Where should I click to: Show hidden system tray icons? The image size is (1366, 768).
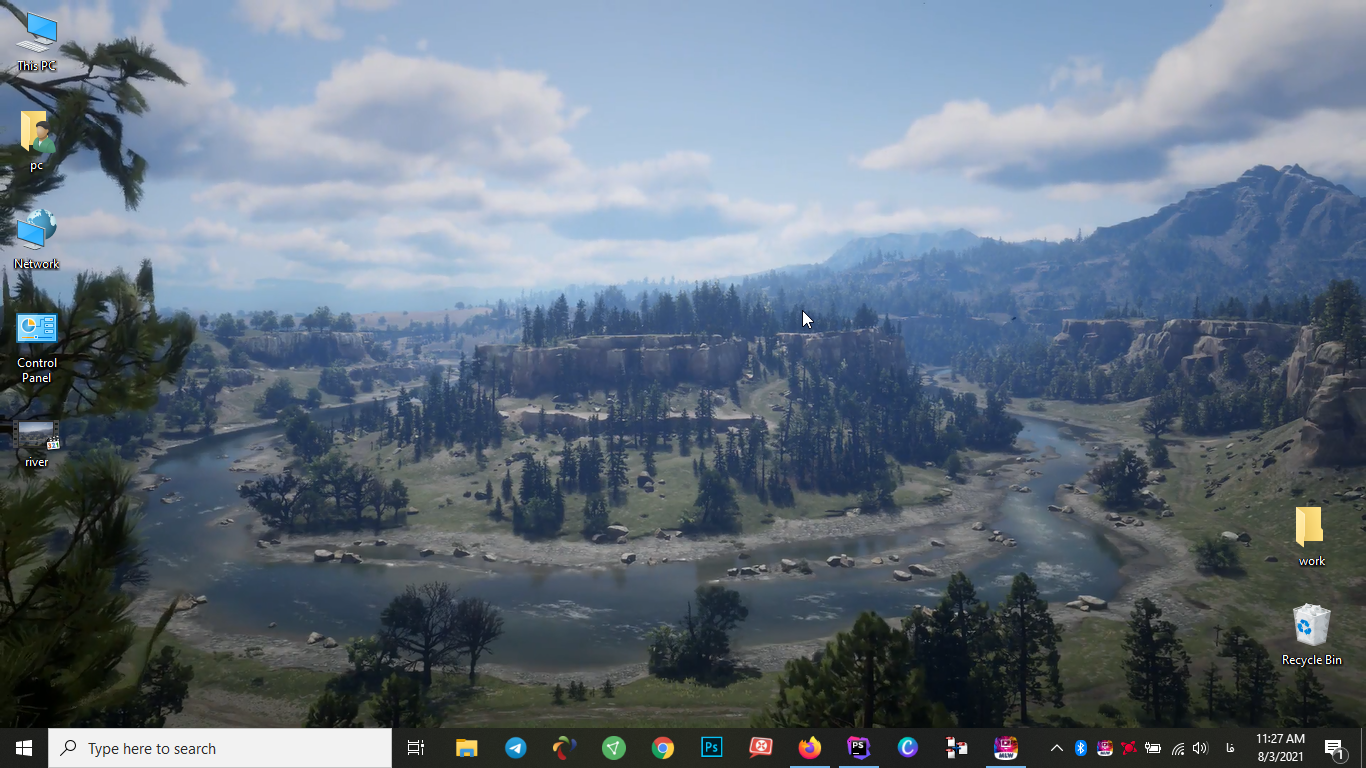click(1056, 748)
